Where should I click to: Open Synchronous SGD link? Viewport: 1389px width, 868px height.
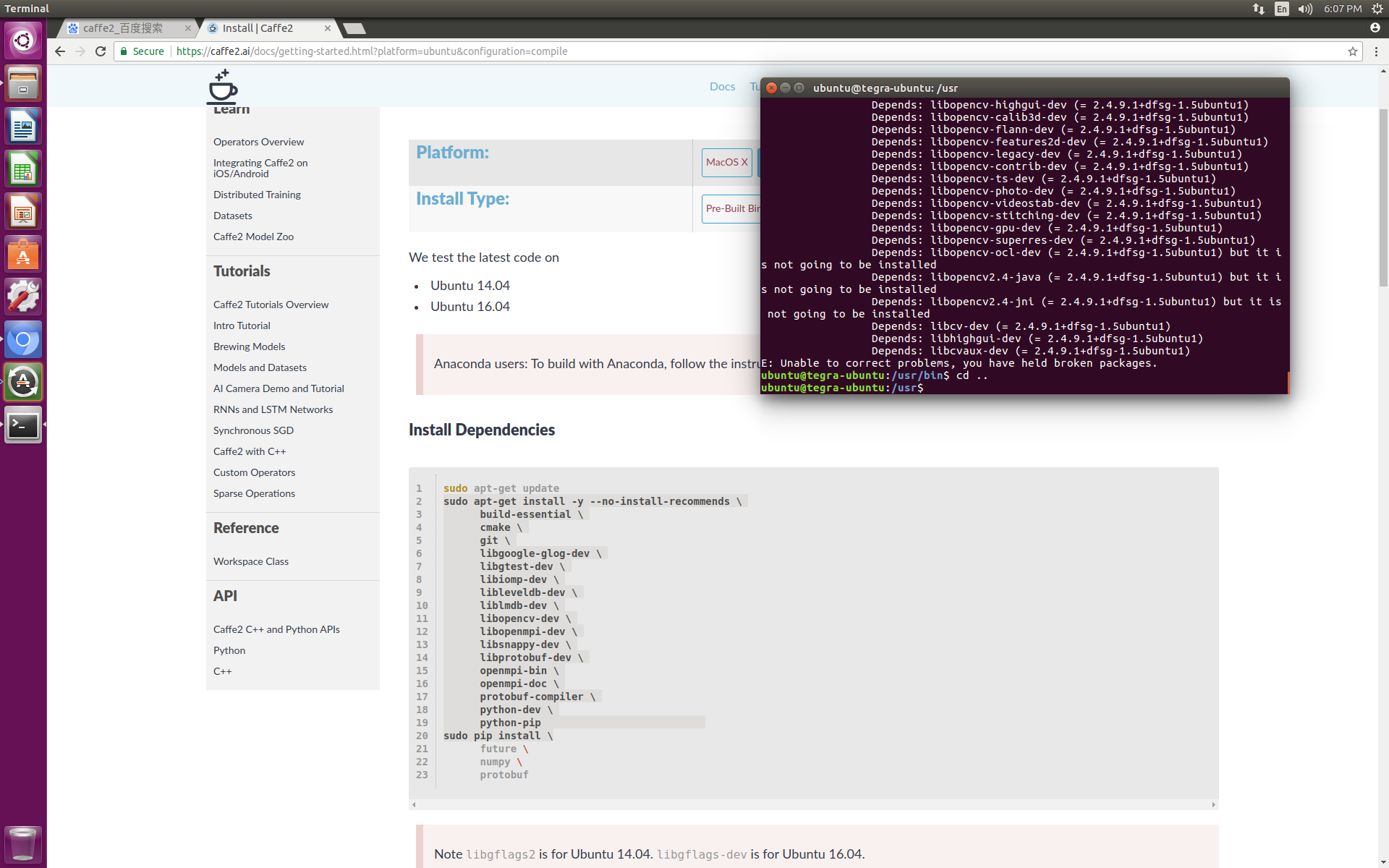point(253,430)
